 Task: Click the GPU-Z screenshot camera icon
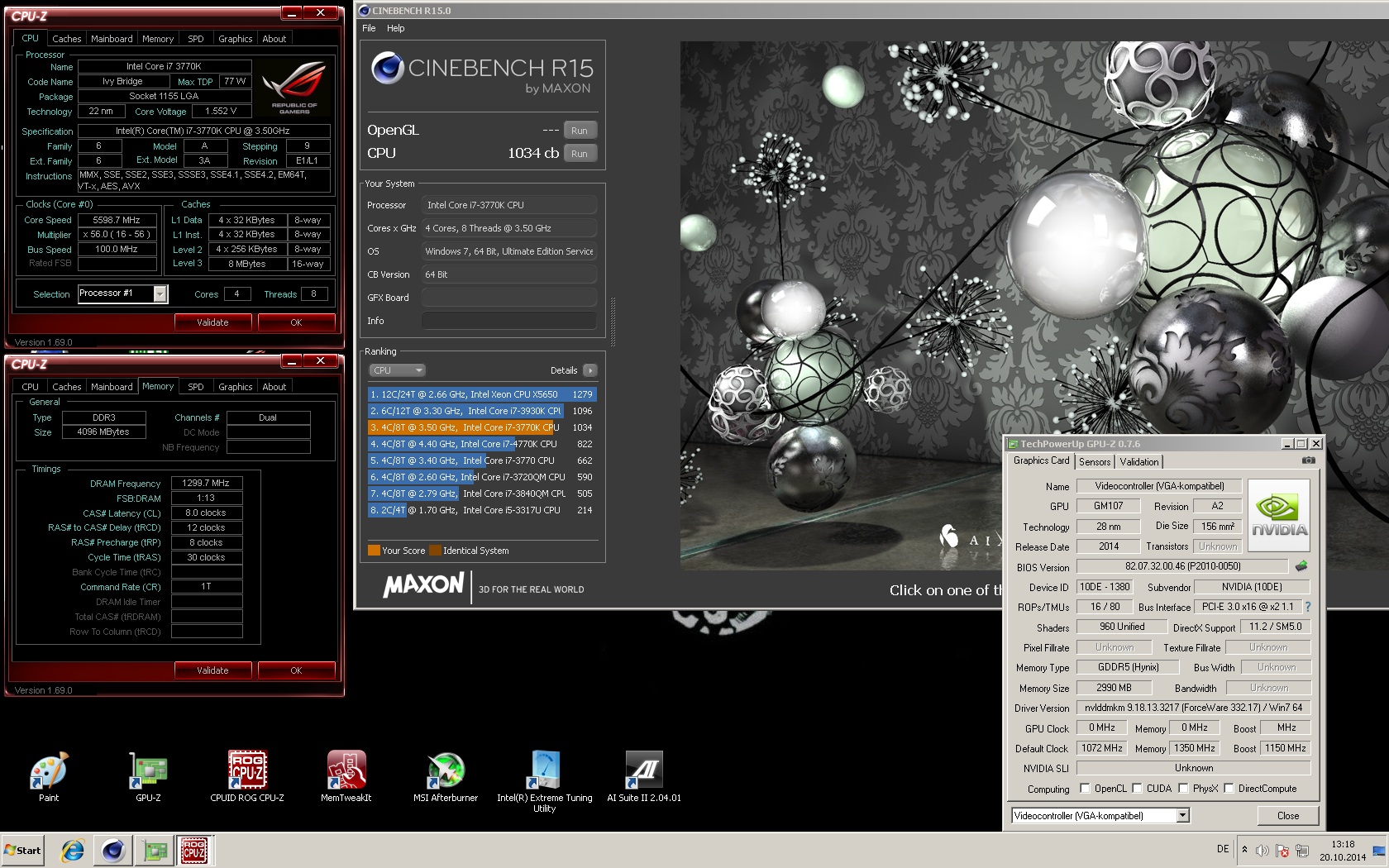1309,460
